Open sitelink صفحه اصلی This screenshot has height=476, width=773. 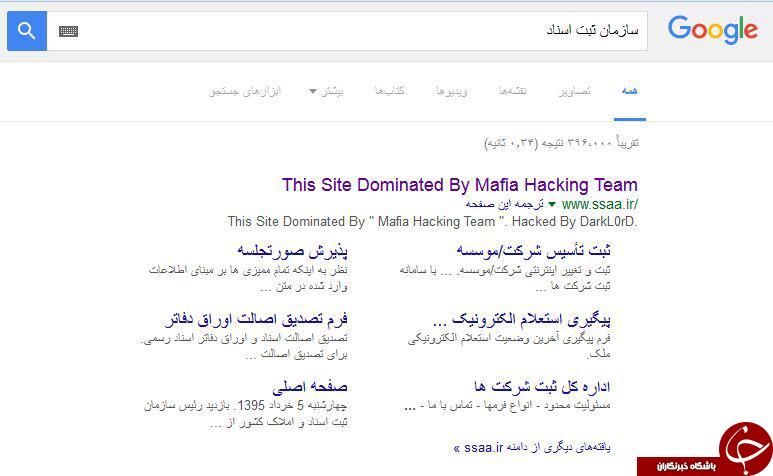pos(310,387)
